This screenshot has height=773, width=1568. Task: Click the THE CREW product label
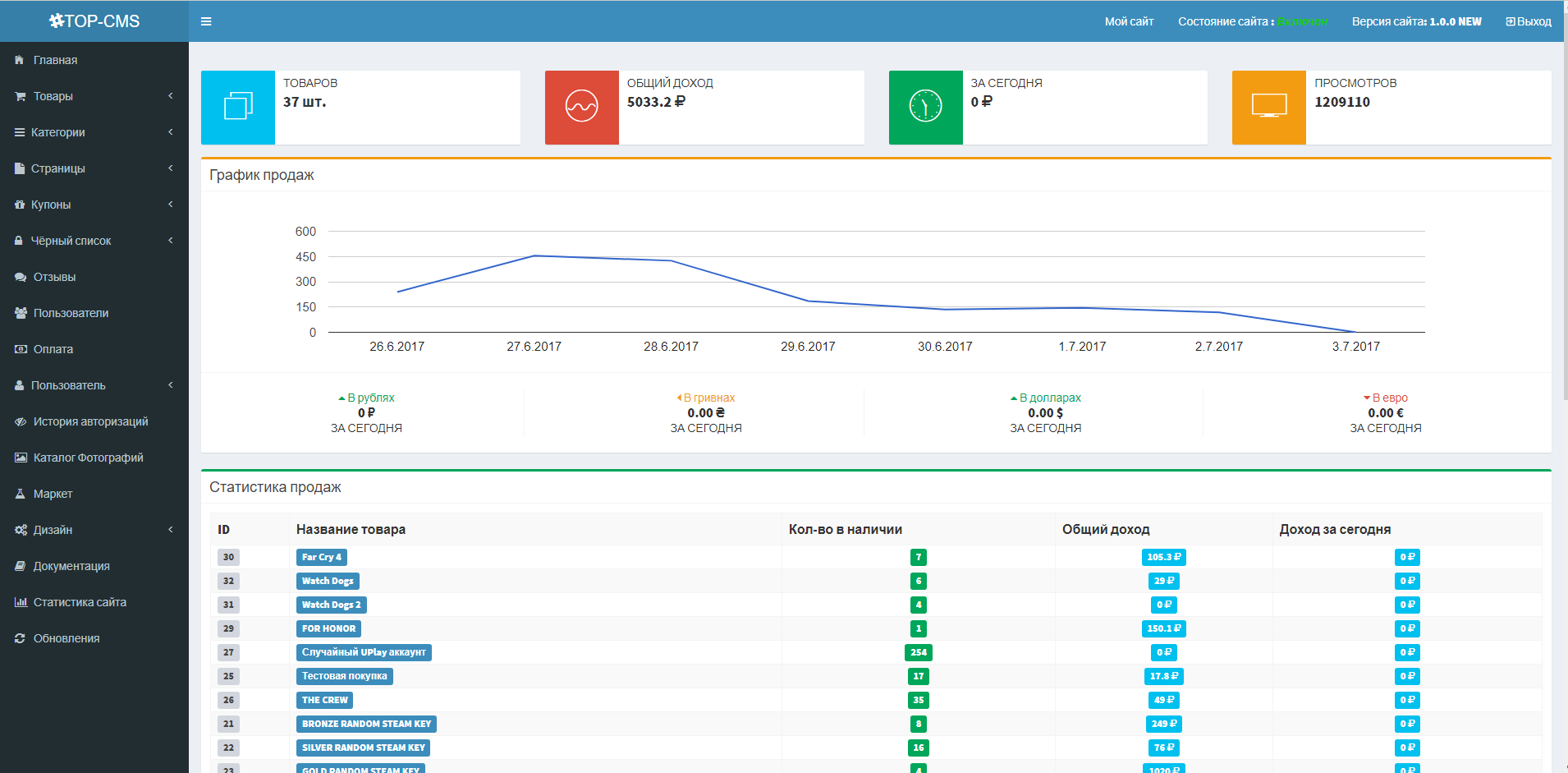(x=325, y=700)
